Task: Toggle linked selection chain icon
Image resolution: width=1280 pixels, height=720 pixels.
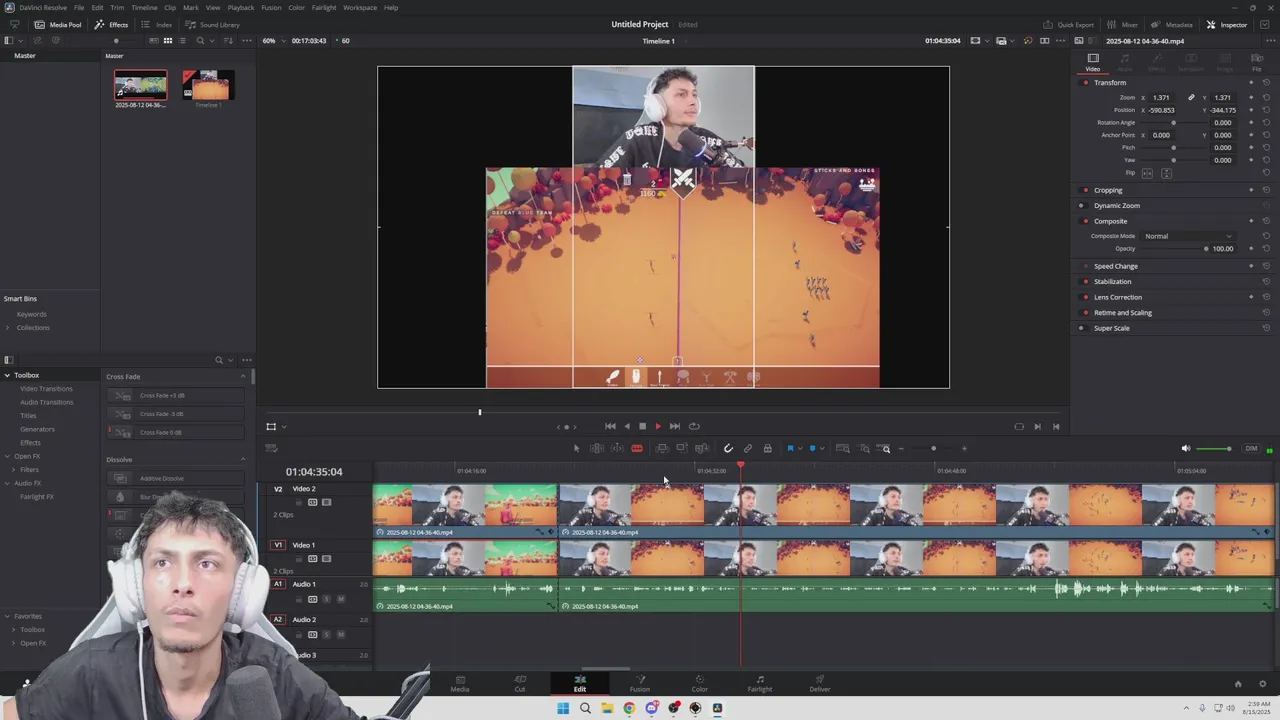Action: point(748,448)
